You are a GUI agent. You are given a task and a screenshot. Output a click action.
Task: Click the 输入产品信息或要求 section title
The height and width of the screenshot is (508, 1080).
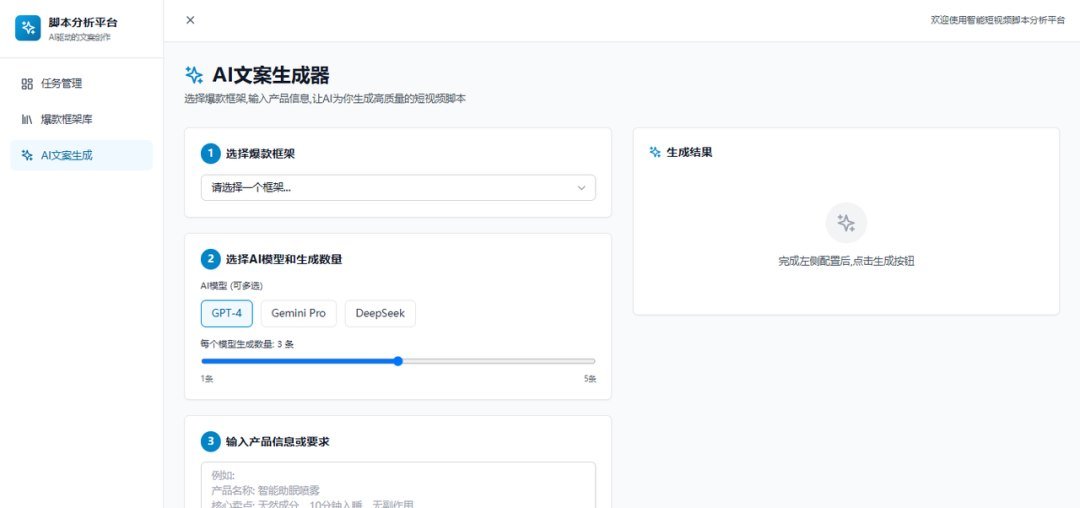coord(278,442)
